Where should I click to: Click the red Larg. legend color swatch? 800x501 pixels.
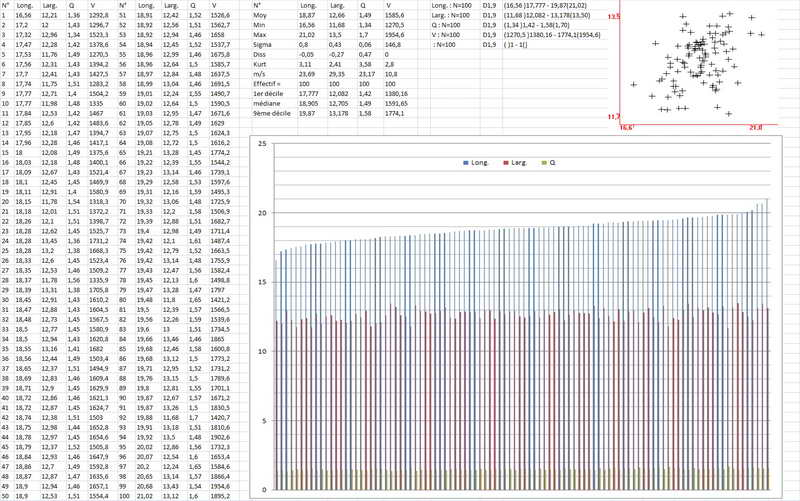pos(506,160)
